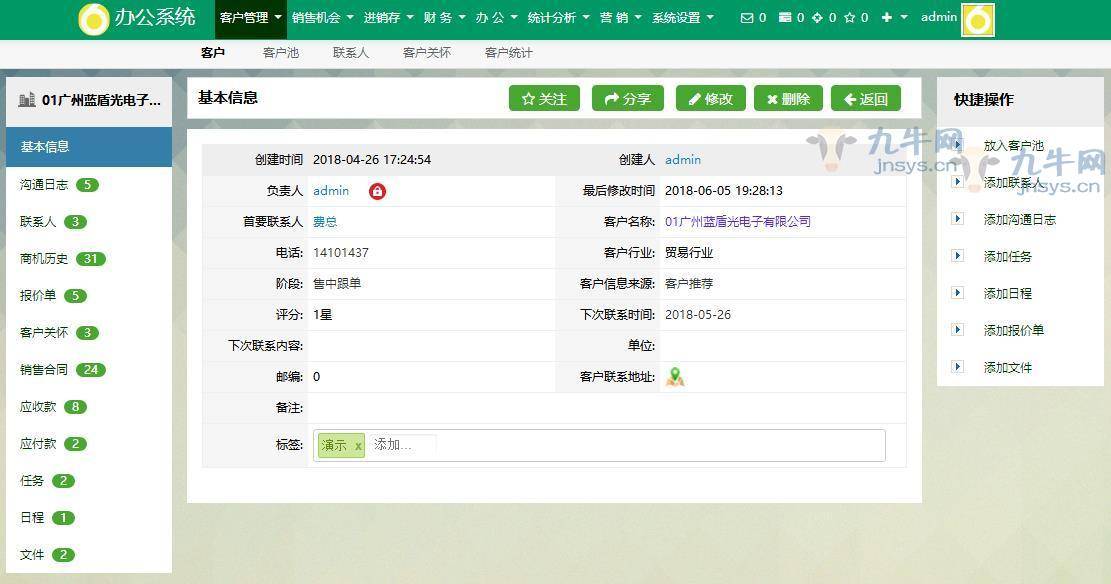The image size is (1111, 584).
Task: Click the 修改 edit button
Action: 710,98
